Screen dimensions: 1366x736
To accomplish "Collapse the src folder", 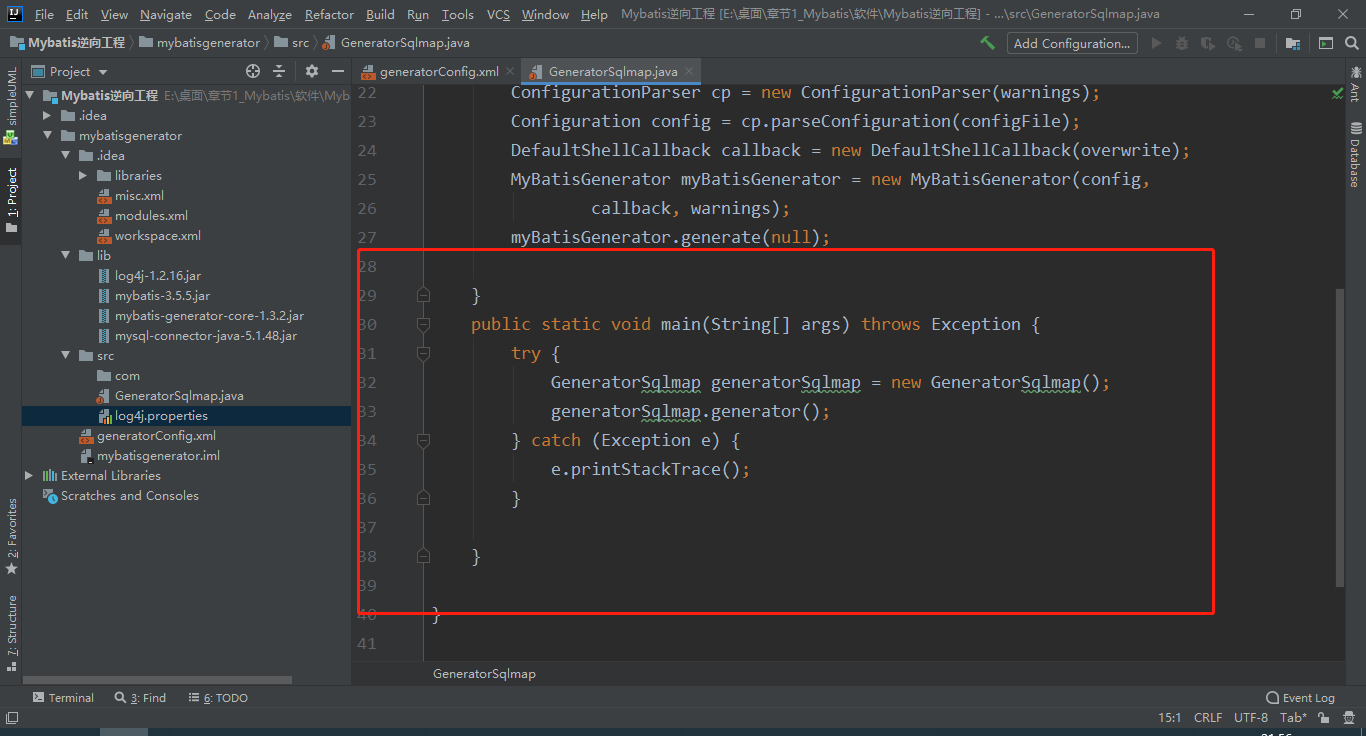I will pos(66,356).
